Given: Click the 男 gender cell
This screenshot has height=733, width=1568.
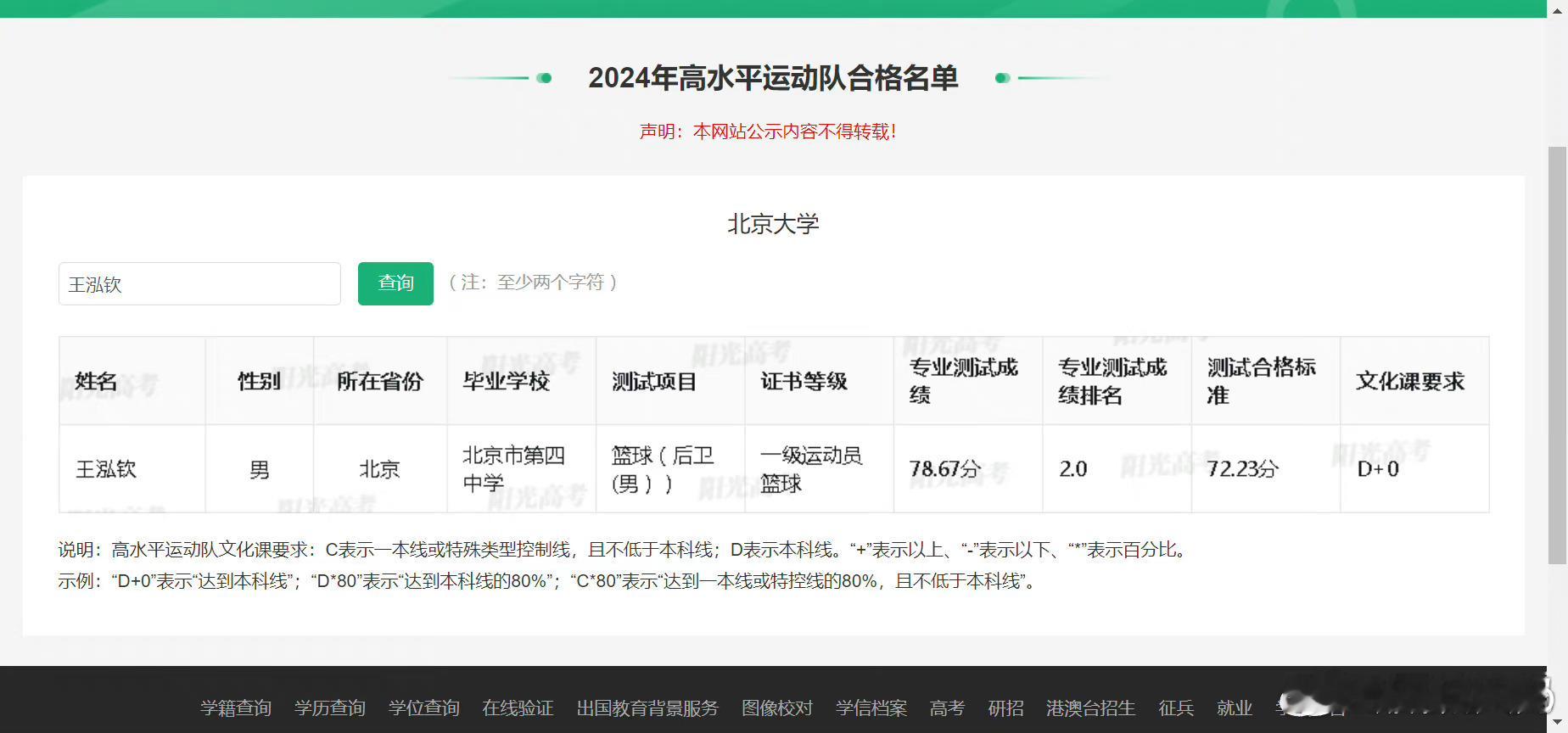Looking at the screenshot, I should tap(259, 469).
